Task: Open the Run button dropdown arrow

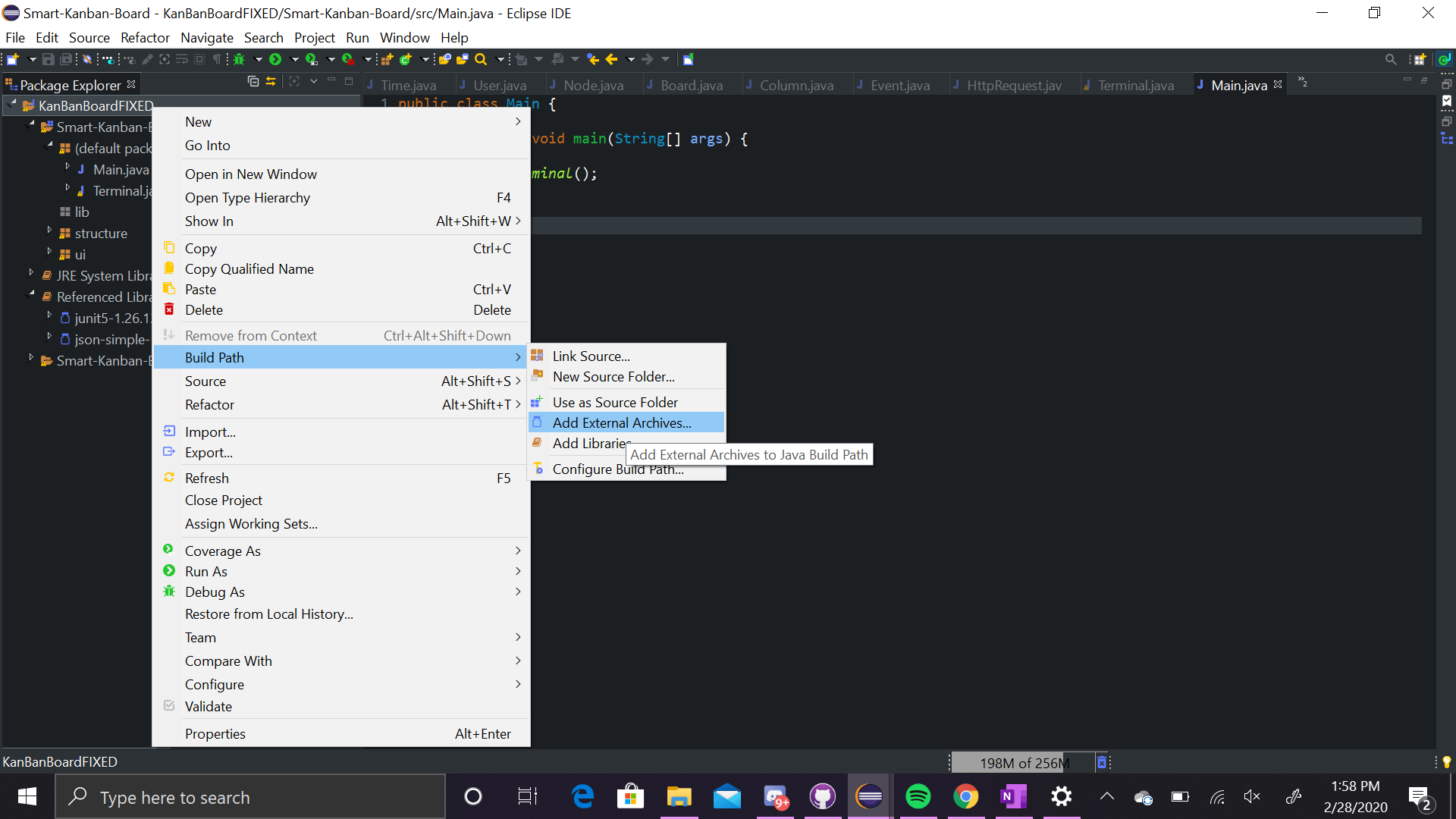Action: (294, 59)
